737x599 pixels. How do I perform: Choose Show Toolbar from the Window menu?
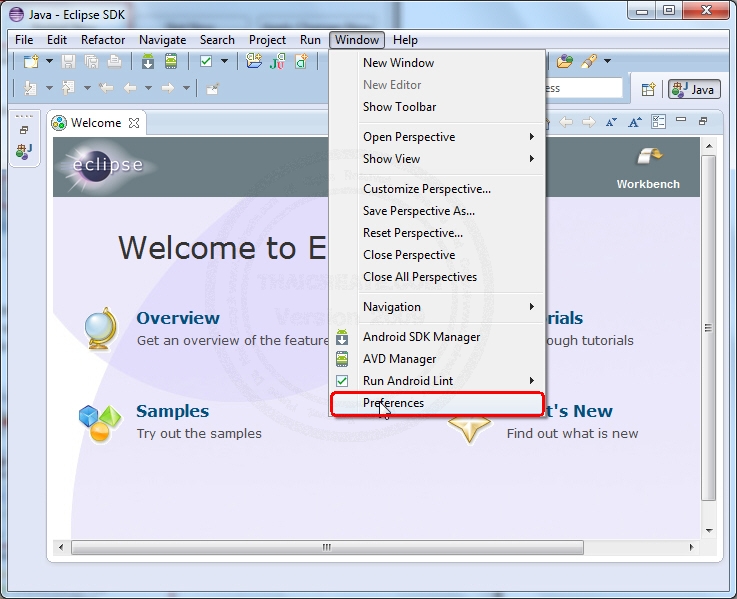tap(438, 107)
